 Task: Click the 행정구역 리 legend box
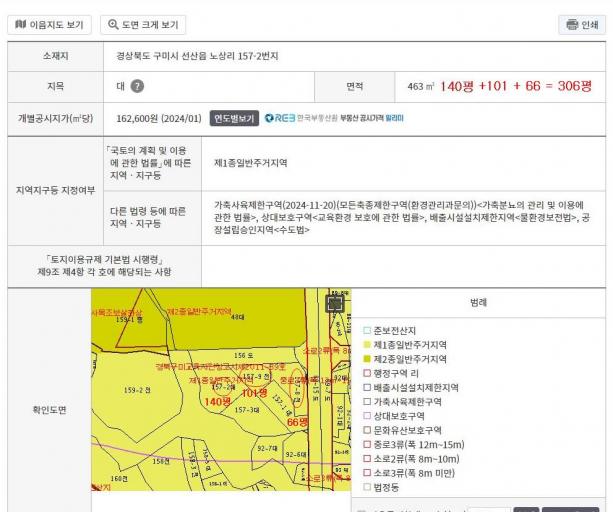(x=367, y=373)
